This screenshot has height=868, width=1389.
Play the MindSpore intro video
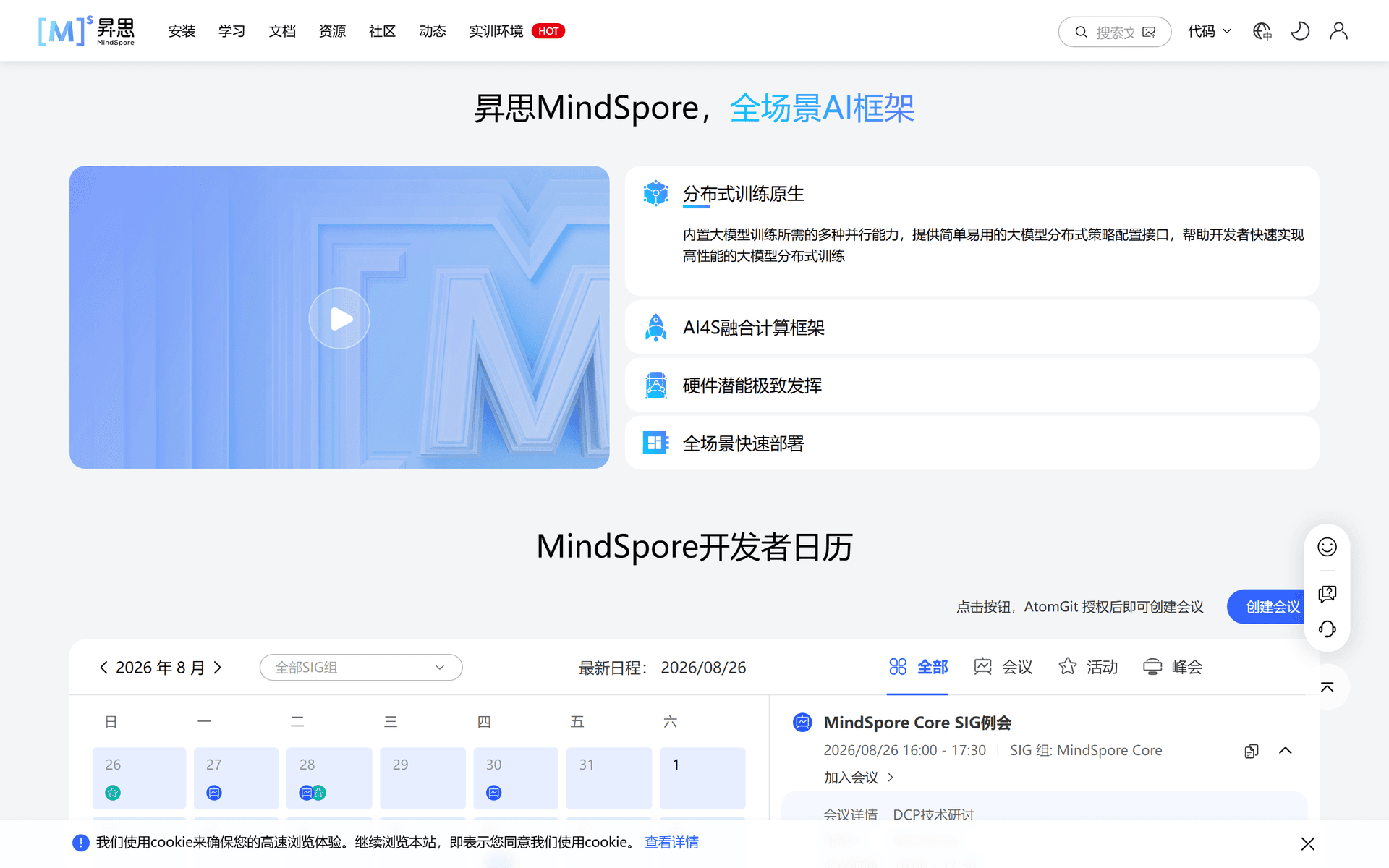coord(339,318)
